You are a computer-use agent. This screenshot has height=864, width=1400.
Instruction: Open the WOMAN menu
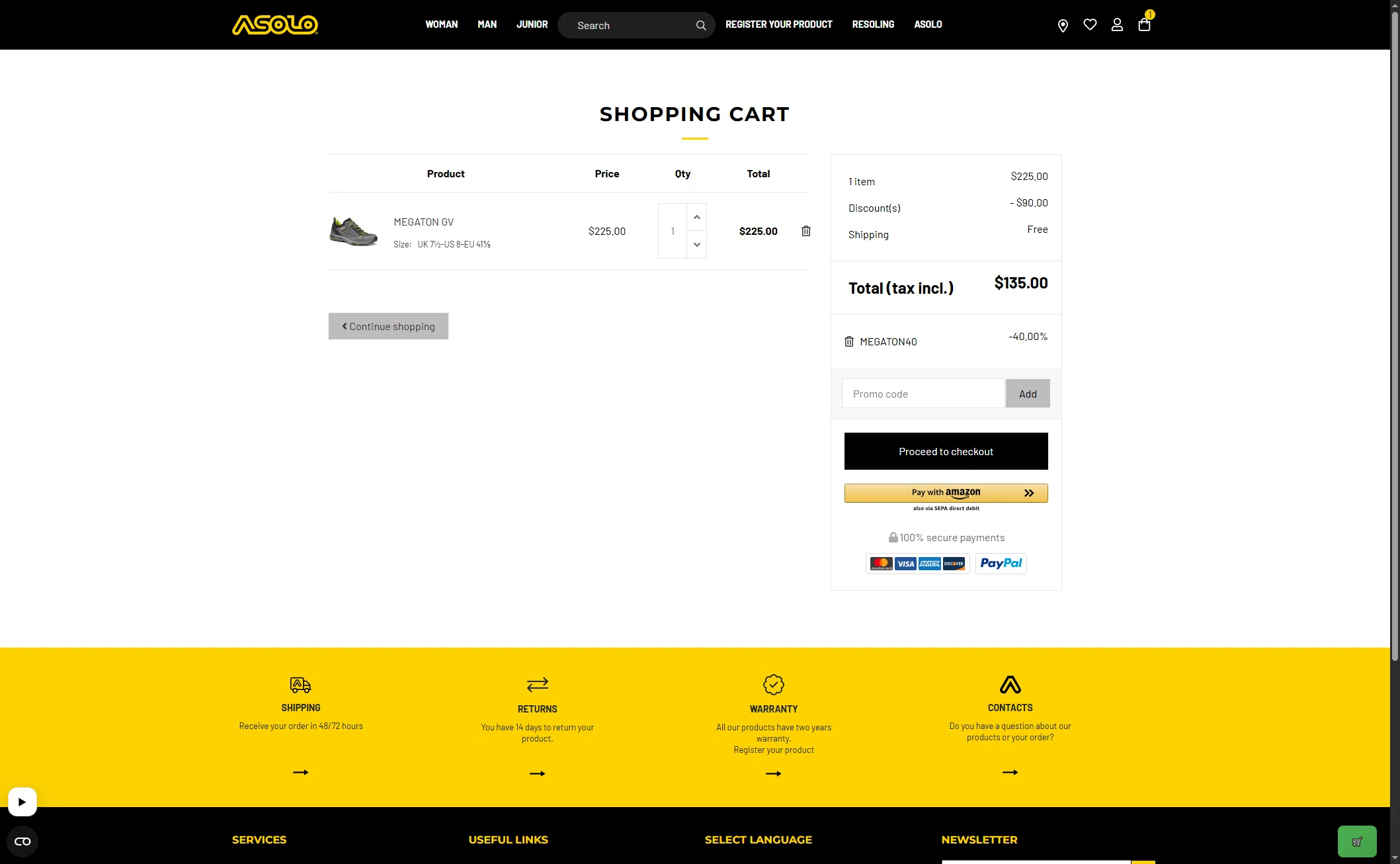pyautogui.click(x=442, y=24)
